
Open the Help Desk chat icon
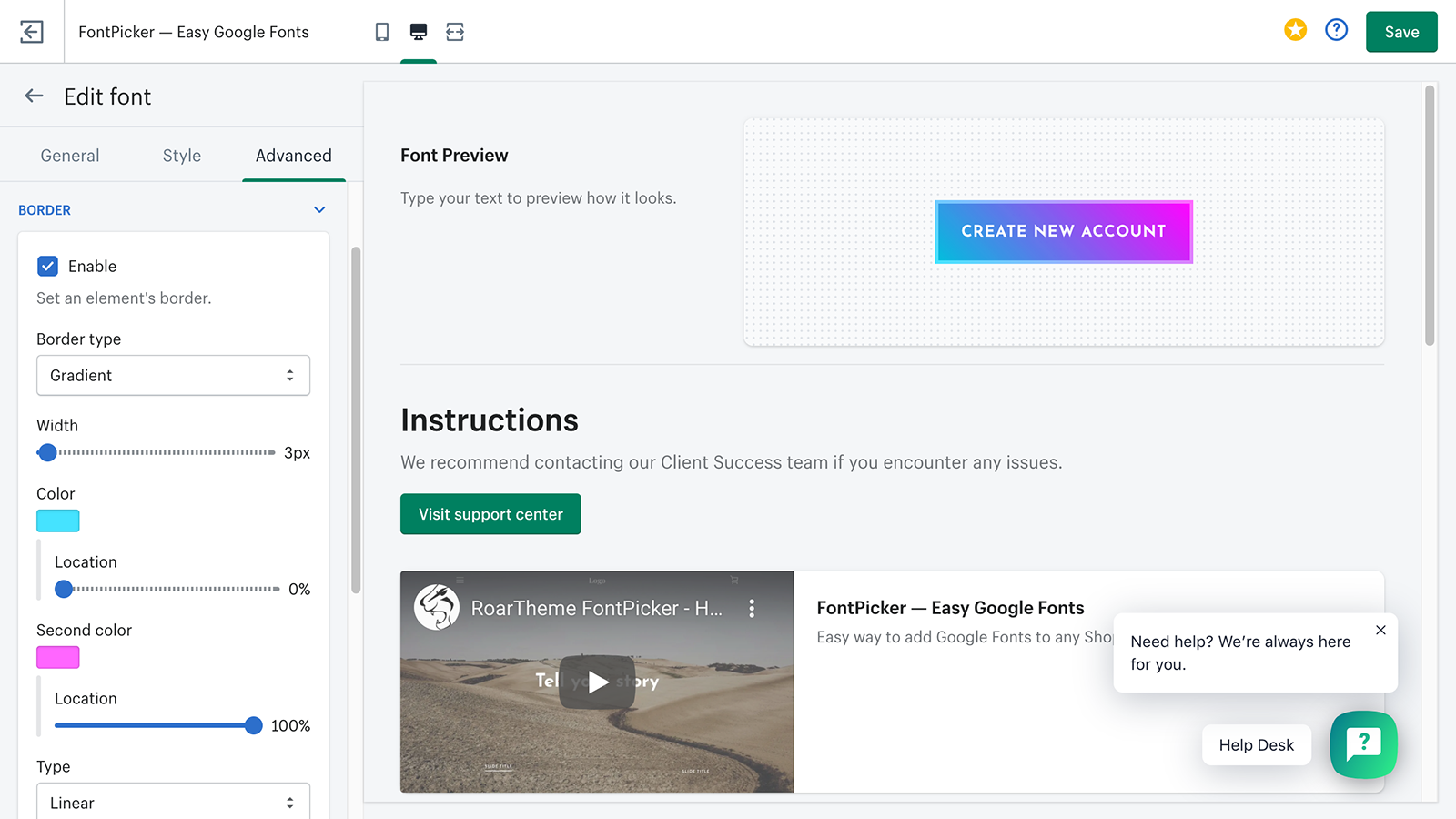pos(1363,744)
